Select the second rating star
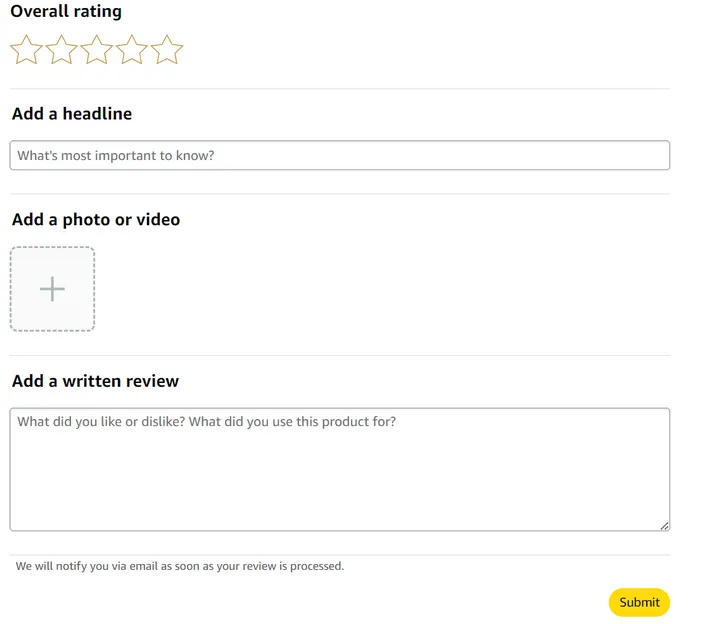This screenshot has height=624, width=707. coord(62,50)
